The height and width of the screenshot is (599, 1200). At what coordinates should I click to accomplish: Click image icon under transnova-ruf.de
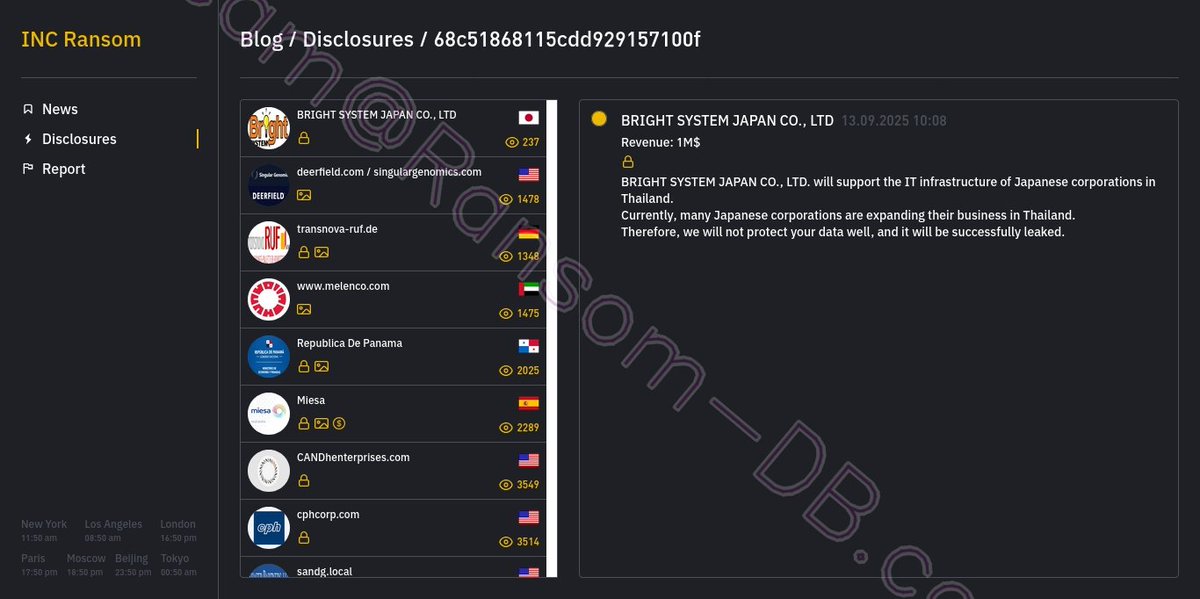(321, 252)
